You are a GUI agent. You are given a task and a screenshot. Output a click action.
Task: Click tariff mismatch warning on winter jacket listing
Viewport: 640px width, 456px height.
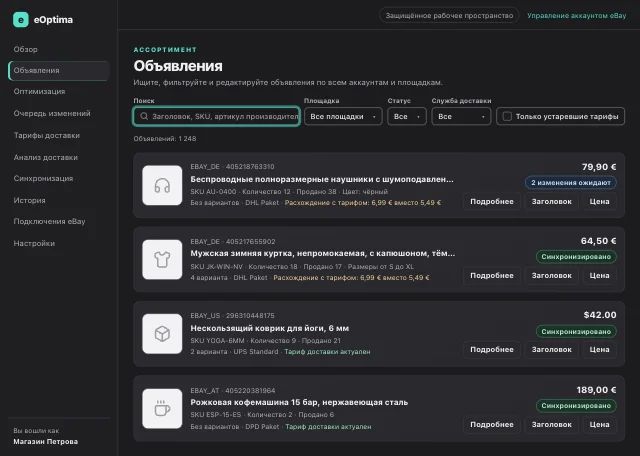351,278
